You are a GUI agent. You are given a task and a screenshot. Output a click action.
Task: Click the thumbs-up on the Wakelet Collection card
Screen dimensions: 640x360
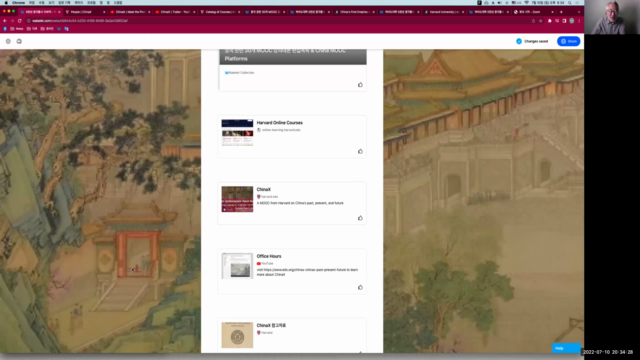tap(360, 85)
